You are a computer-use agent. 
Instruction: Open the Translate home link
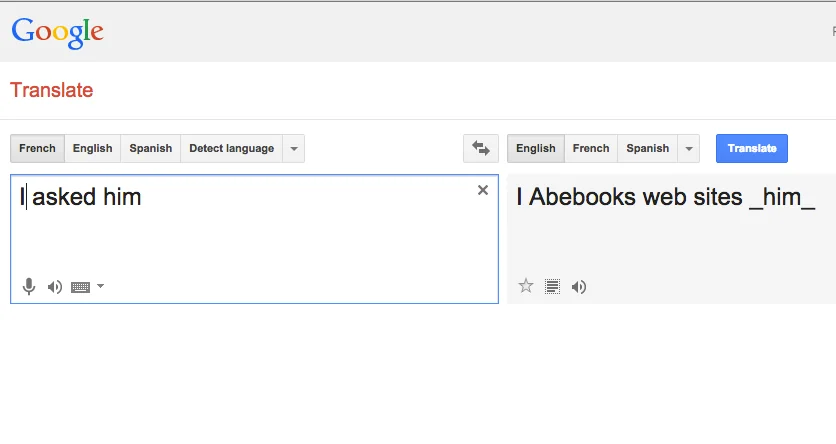[52, 90]
